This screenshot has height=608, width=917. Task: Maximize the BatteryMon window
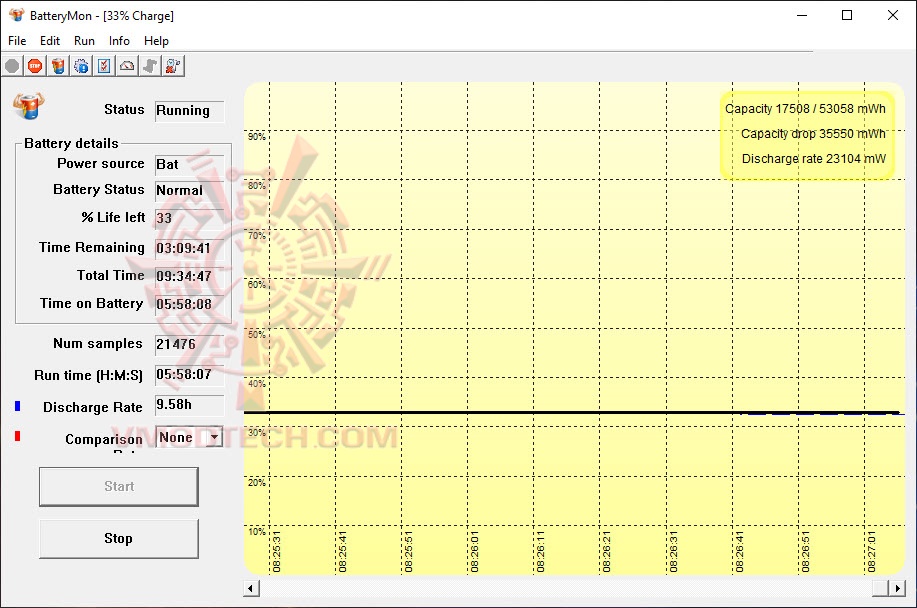[x=847, y=15]
